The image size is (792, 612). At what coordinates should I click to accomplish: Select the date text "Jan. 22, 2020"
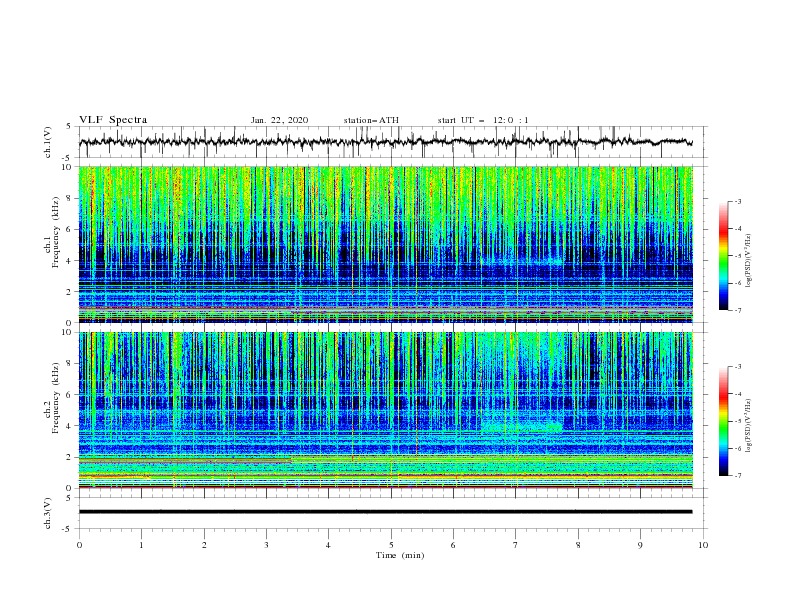[279, 120]
